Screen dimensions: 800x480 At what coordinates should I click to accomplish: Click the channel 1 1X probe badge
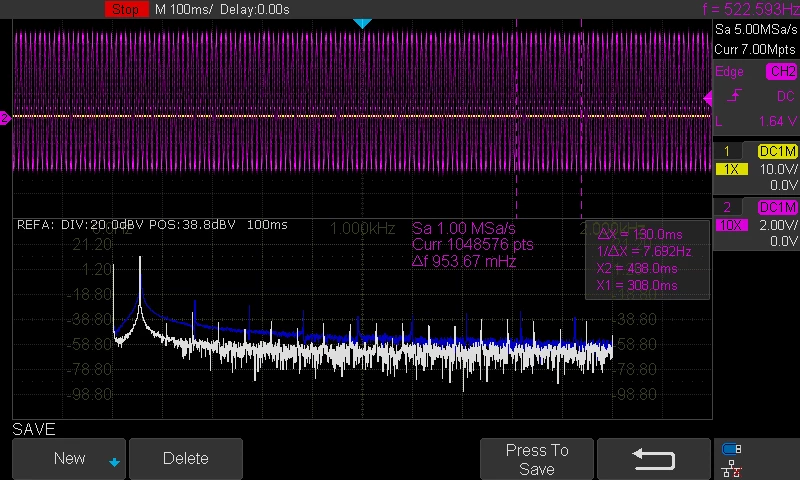click(x=732, y=169)
